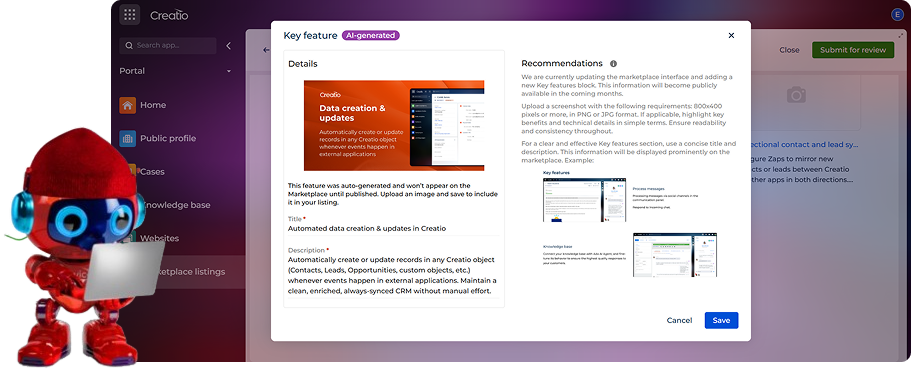Click the Recommendations heading

[x=562, y=63]
